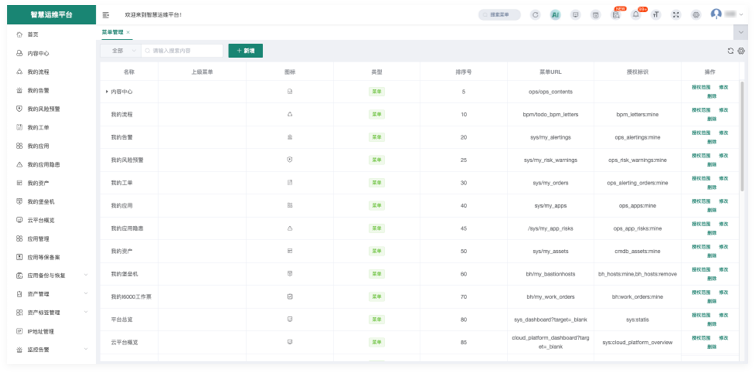Click the 搜索菜单 search box in header
The width and height of the screenshot is (755, 373).
coord(499,15)
